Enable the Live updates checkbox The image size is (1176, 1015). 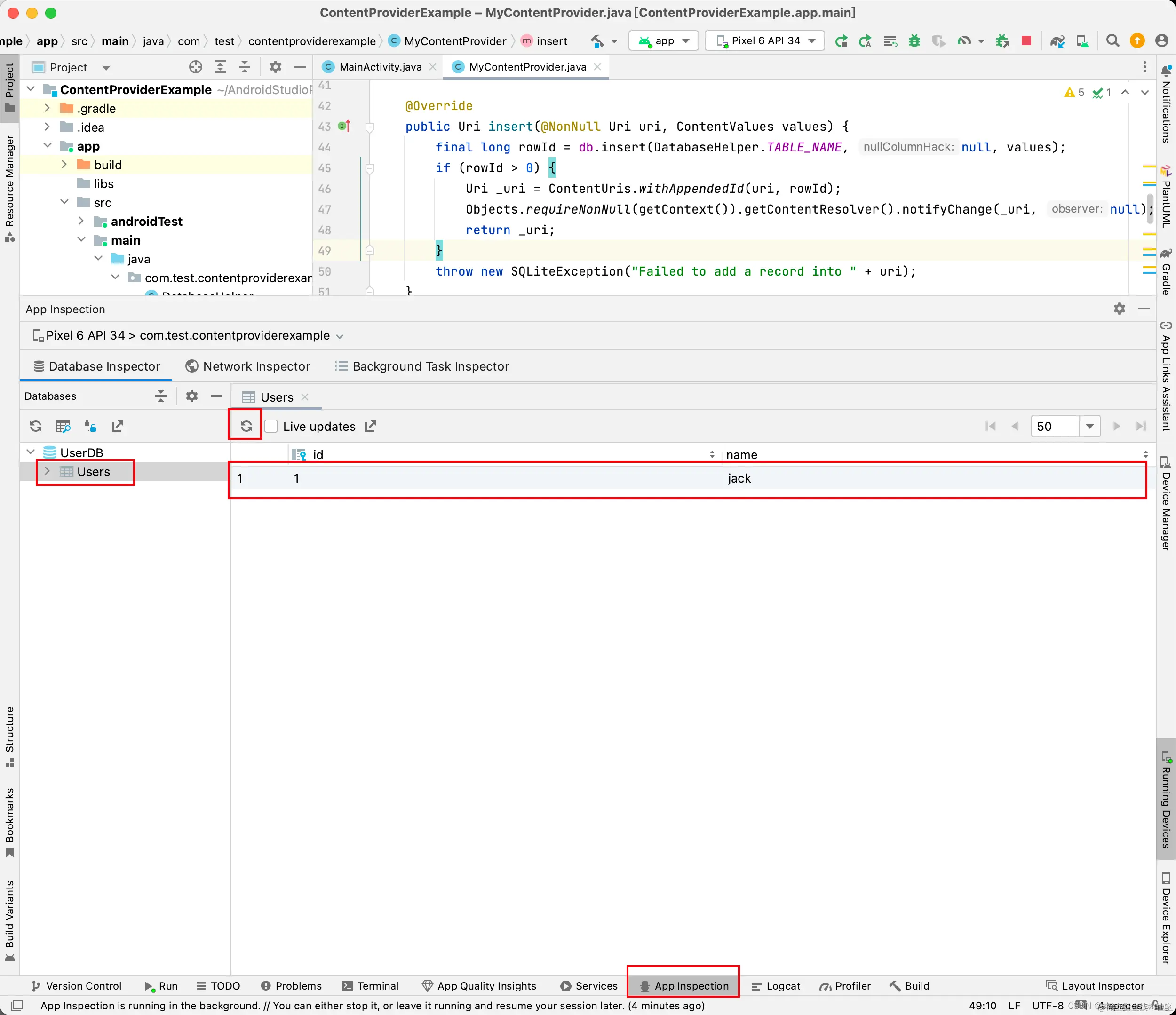click(x=271, y=426)
